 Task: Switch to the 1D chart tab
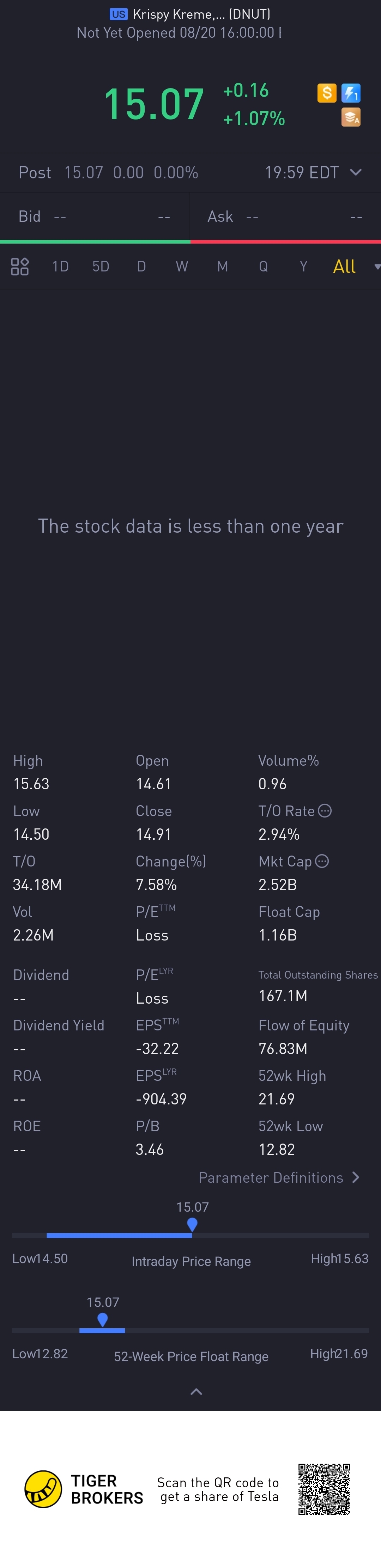pos(60,267)
